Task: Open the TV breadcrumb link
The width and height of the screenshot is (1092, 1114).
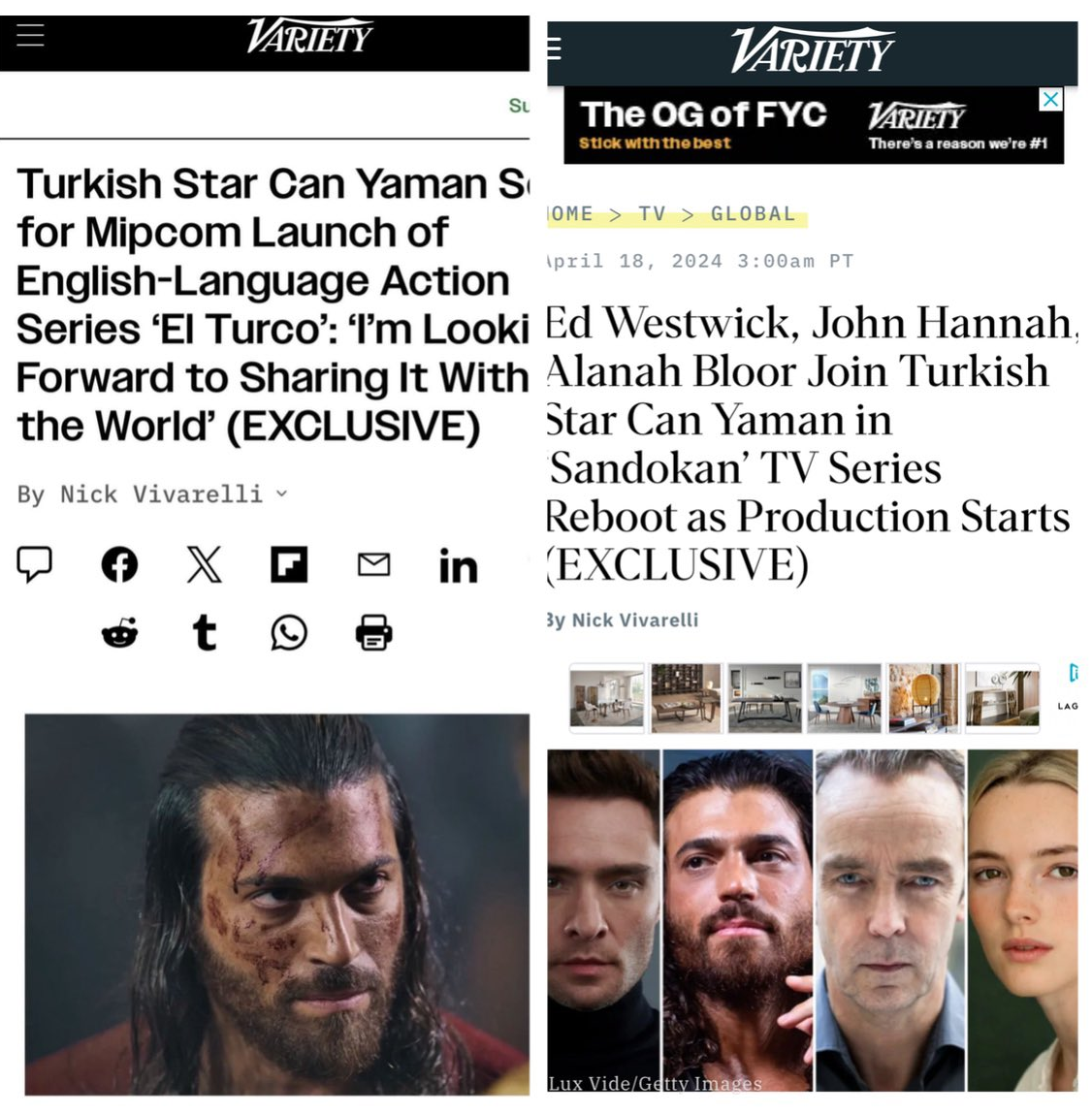Action: [652, 214]
